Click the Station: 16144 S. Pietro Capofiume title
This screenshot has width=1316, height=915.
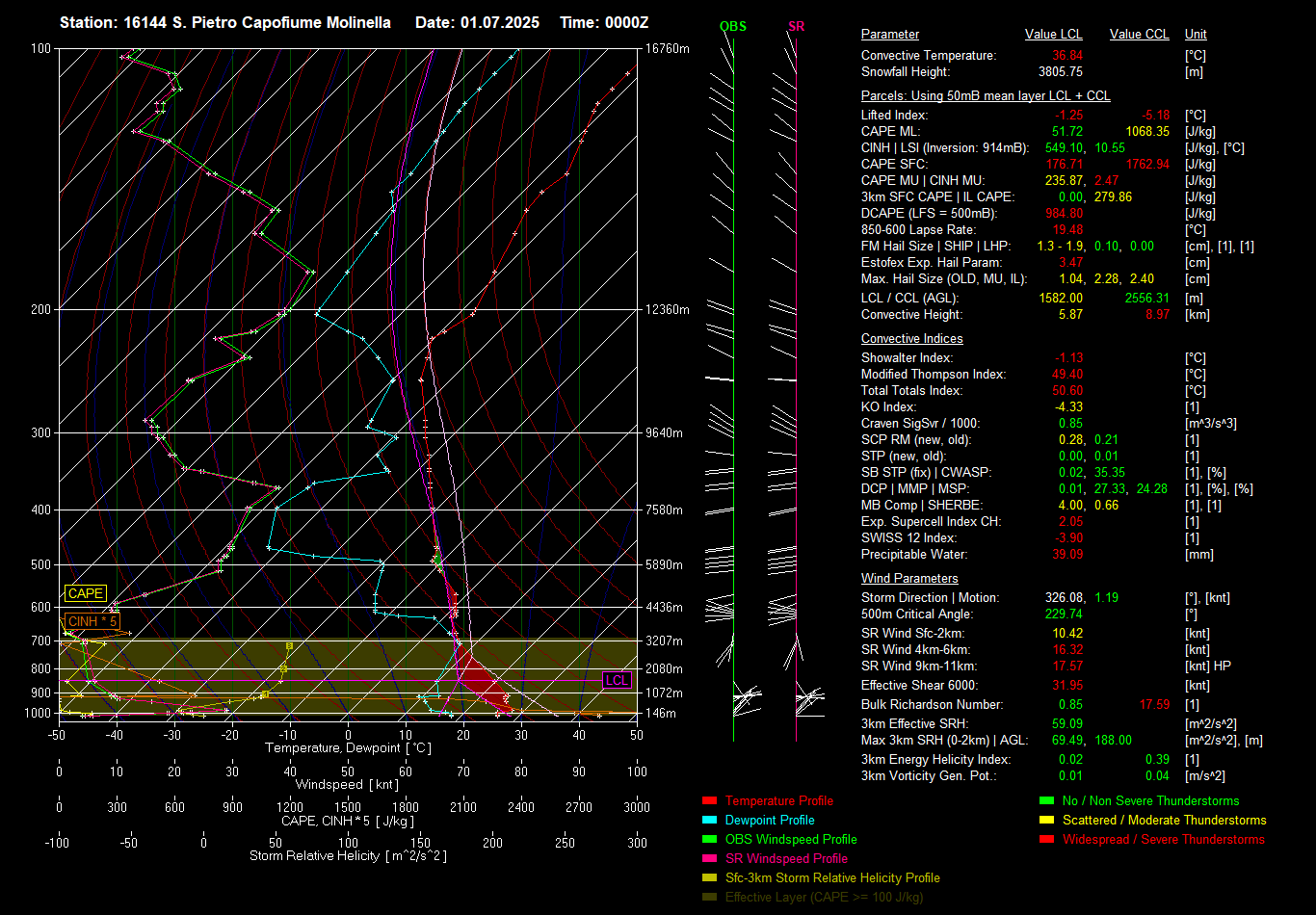(225, 22)
